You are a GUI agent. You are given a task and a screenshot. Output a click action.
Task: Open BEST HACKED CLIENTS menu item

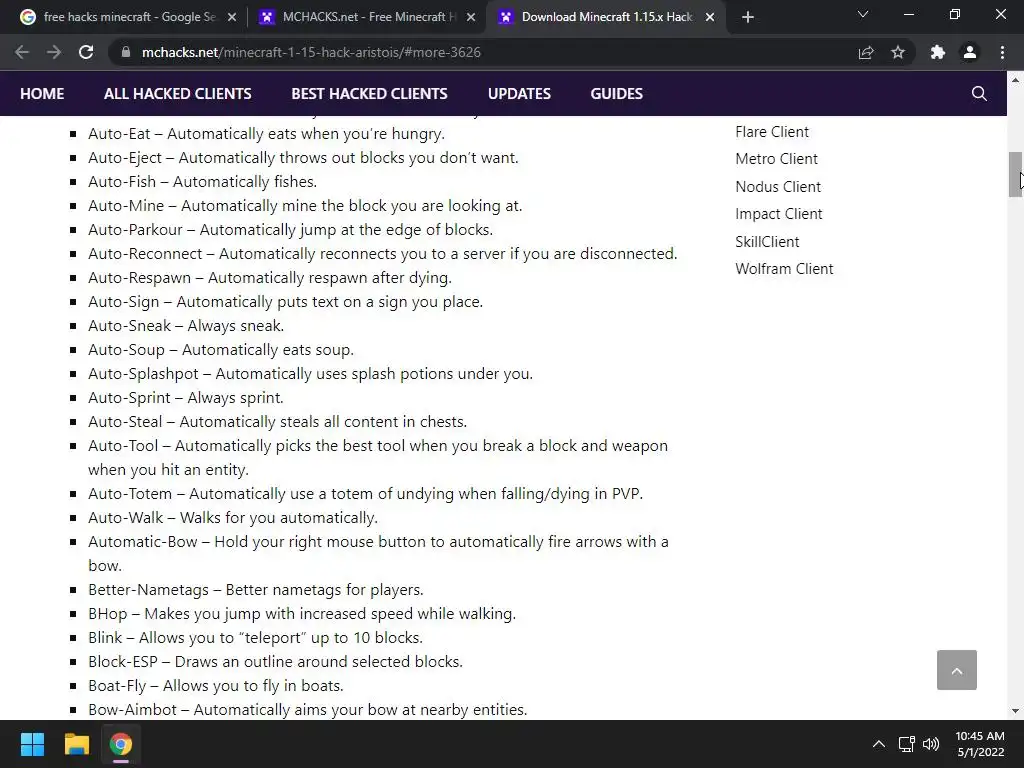point(370,93)
